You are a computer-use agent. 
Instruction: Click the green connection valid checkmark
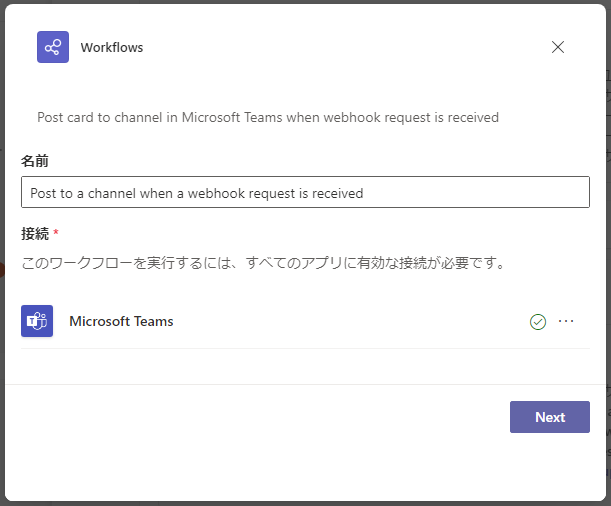tap(538, 322)
